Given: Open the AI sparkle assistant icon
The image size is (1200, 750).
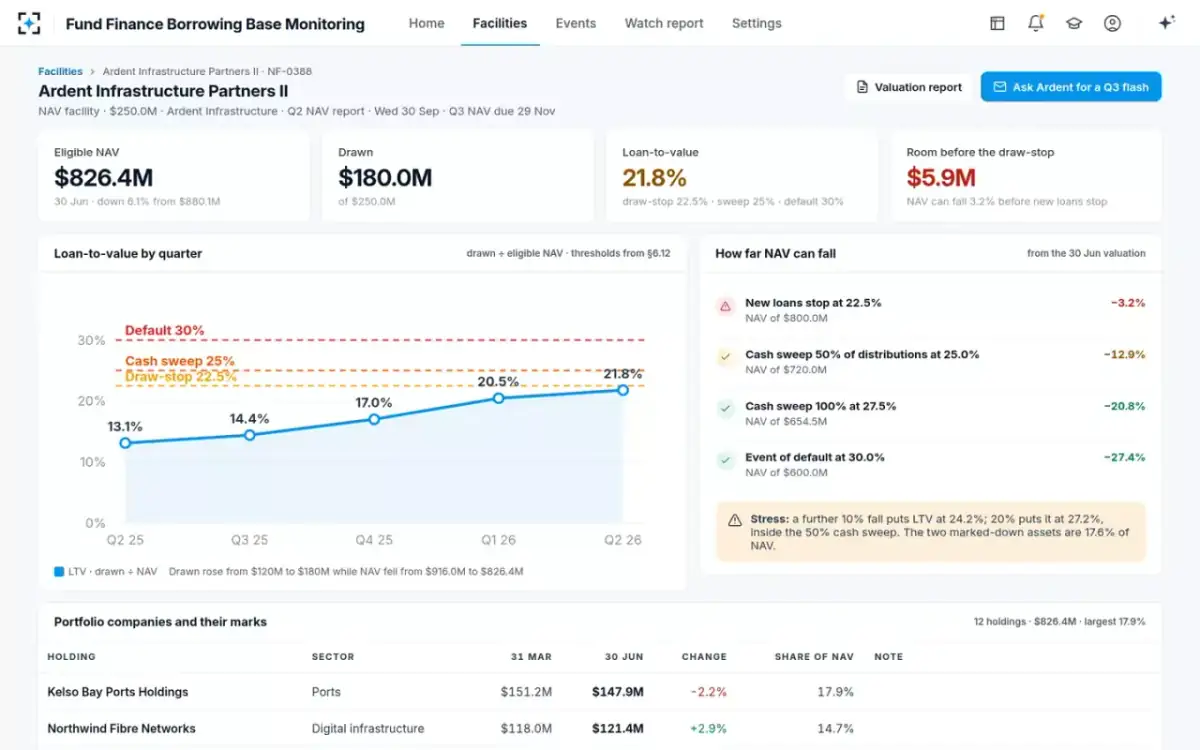Looking at the screenshot, I should 1166,23.
